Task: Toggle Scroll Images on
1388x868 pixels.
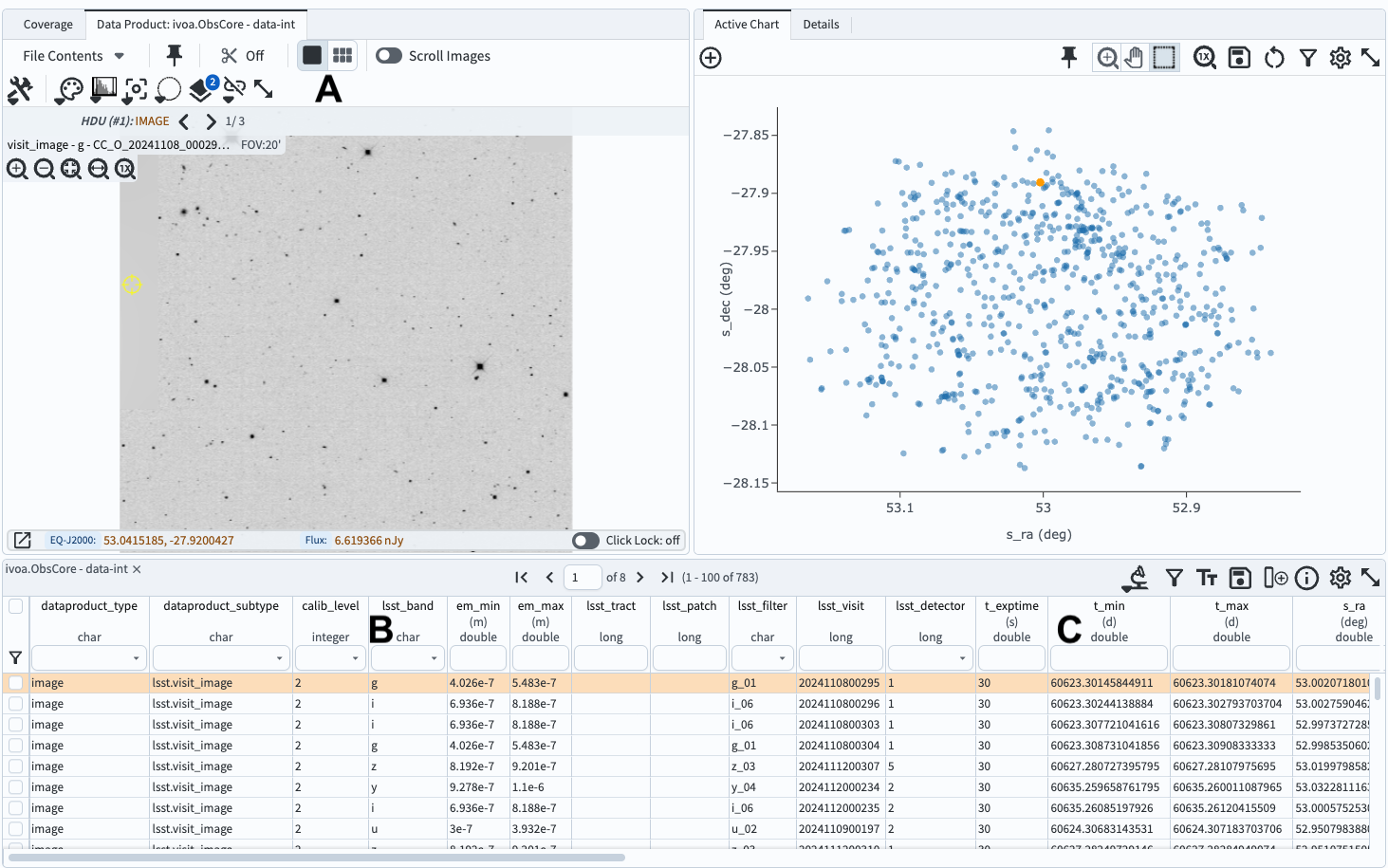Action: click(x=388, y=55)
